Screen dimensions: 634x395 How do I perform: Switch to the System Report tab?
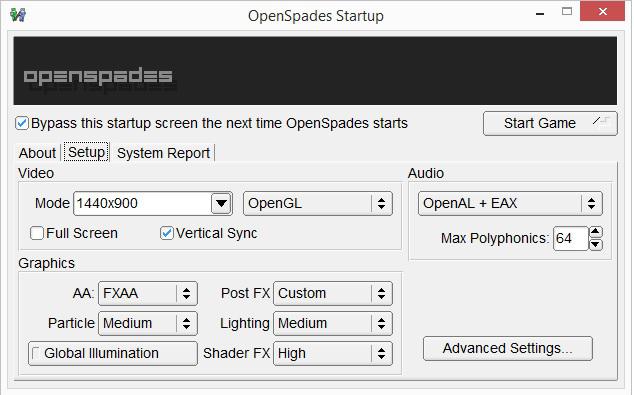coord(163,153)
